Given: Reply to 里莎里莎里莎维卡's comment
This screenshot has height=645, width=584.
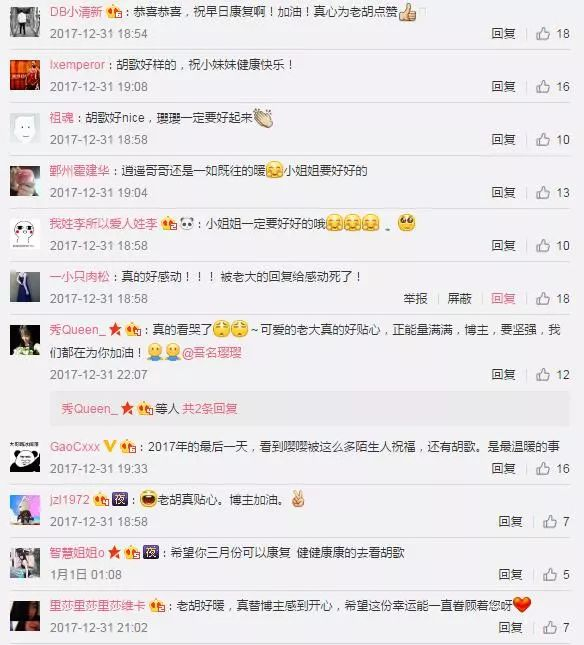Looking at the screenshot, I should [x=510, y=628].
